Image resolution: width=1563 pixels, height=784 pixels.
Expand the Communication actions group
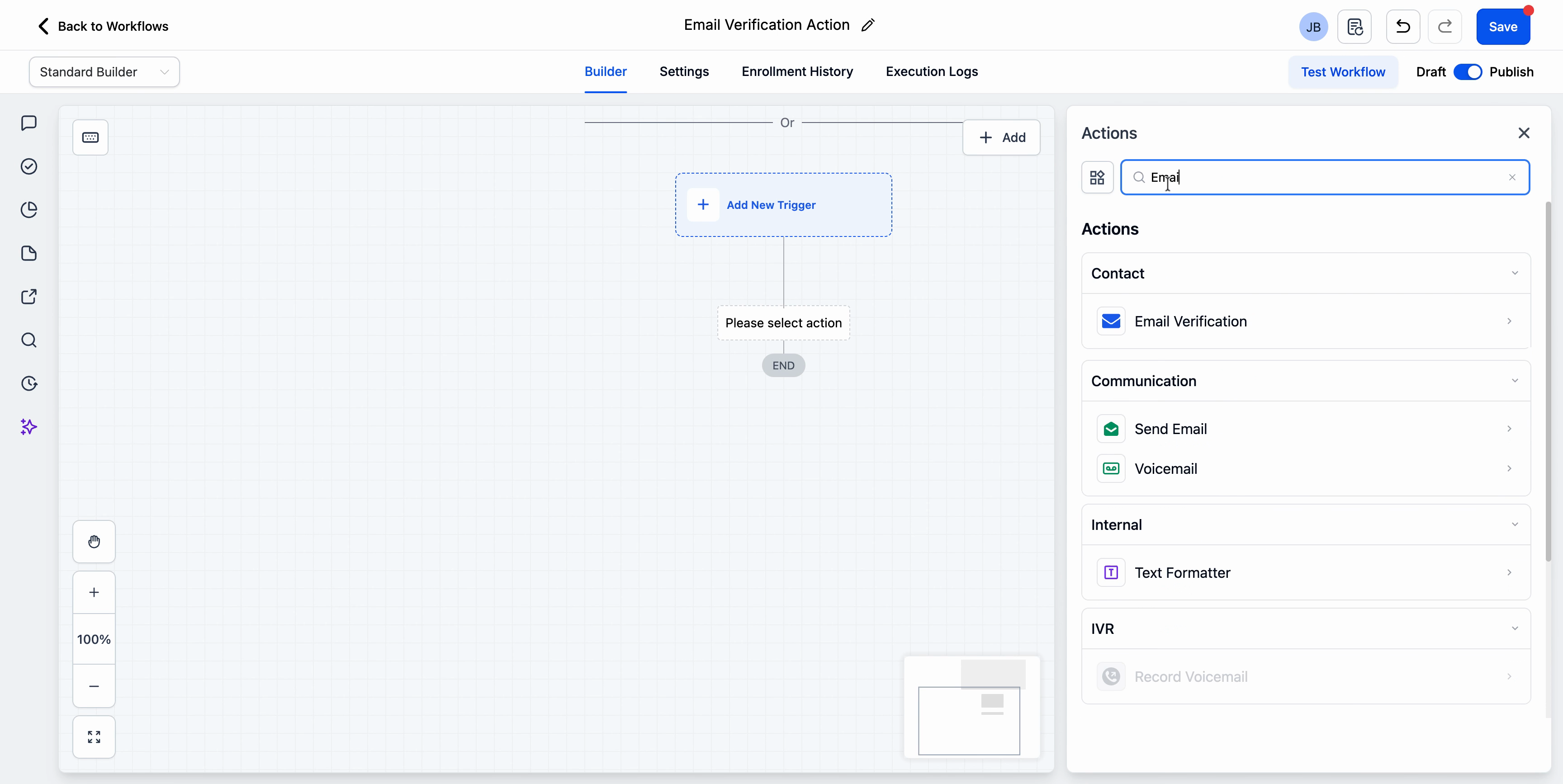[x=1515, y=381]
